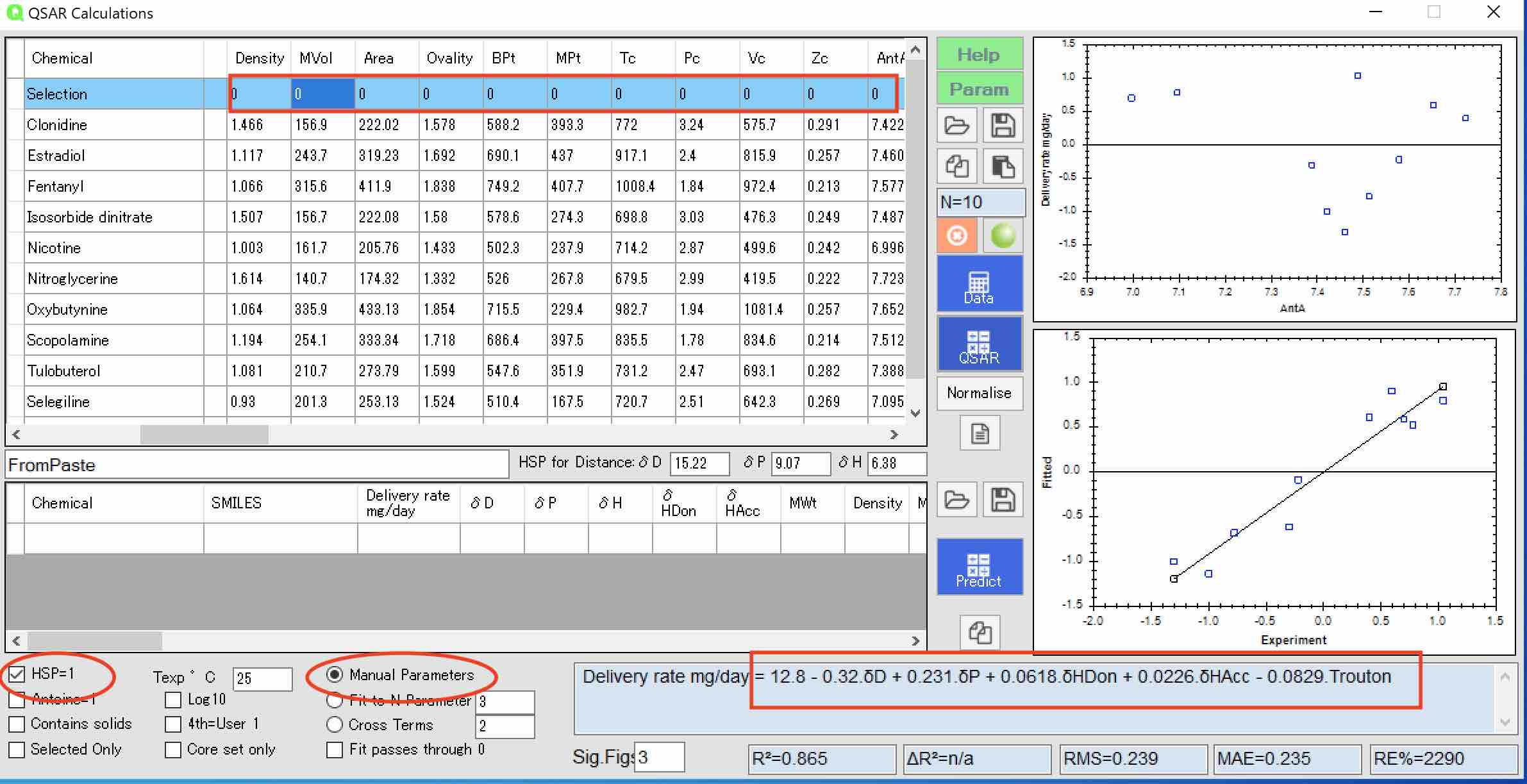
Task: Click the N=10 field
Action: click(x=980, y=202)
